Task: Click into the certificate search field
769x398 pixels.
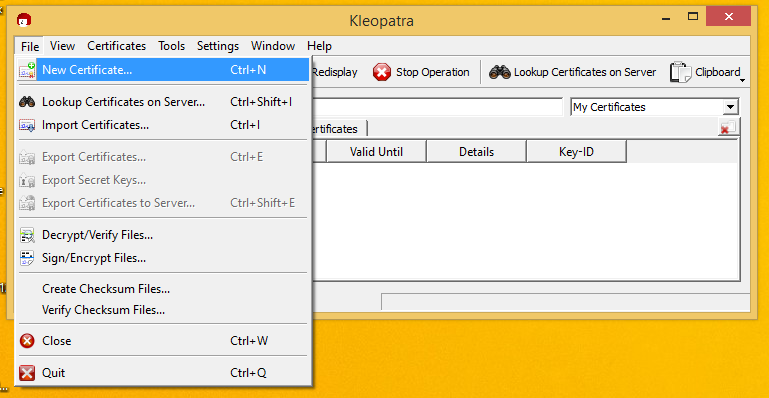Action: pos(437,107)
